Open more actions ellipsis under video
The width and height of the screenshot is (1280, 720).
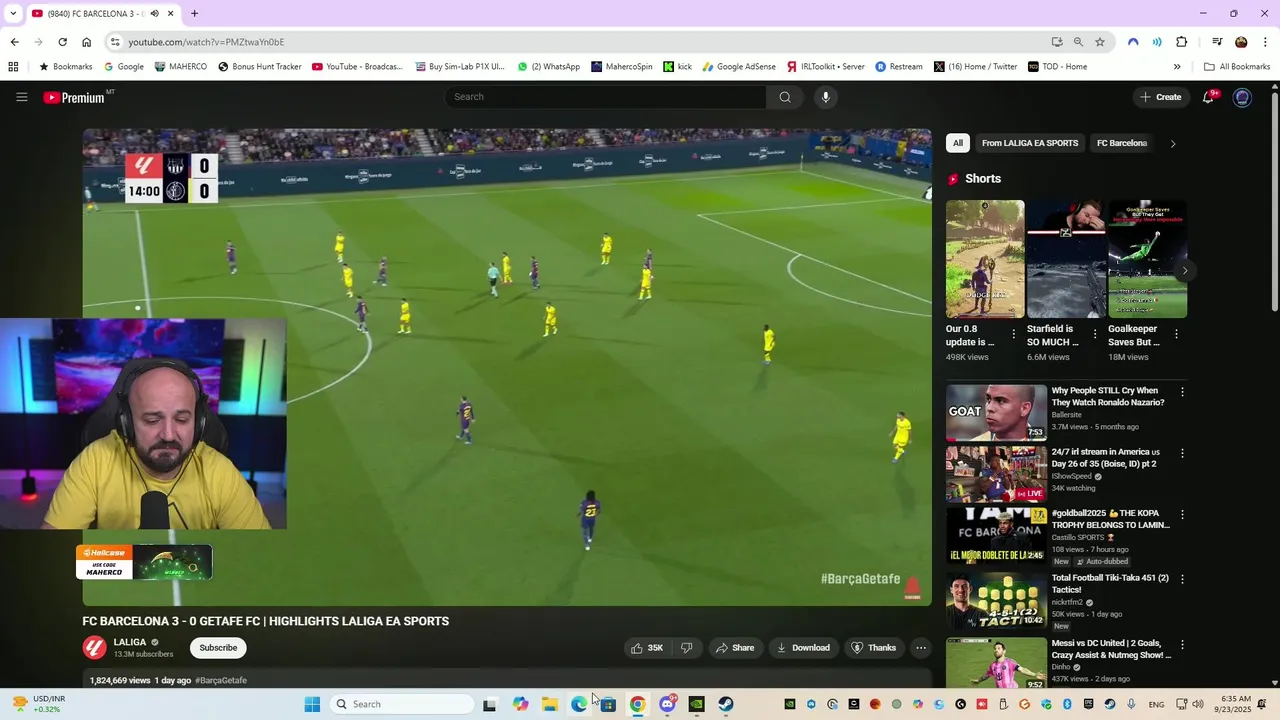[921, 648]
